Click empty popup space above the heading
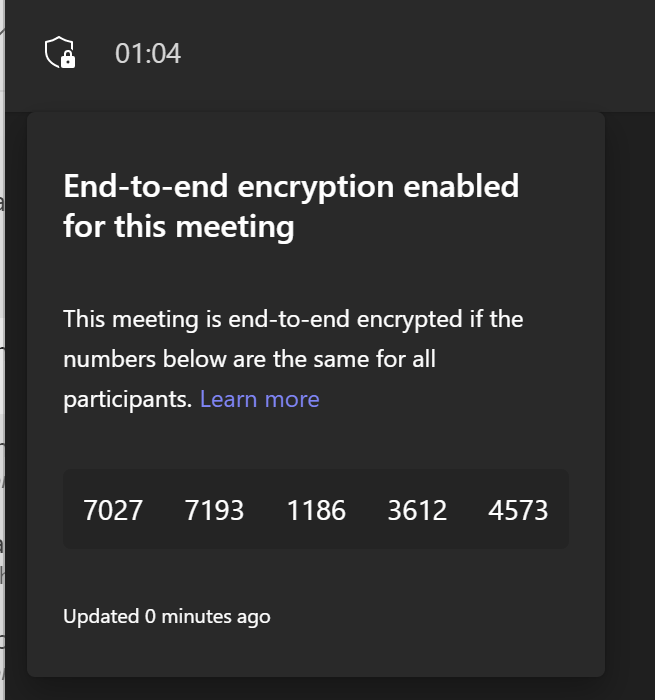The height and width of the screenshot is (700, 655). 316,138
